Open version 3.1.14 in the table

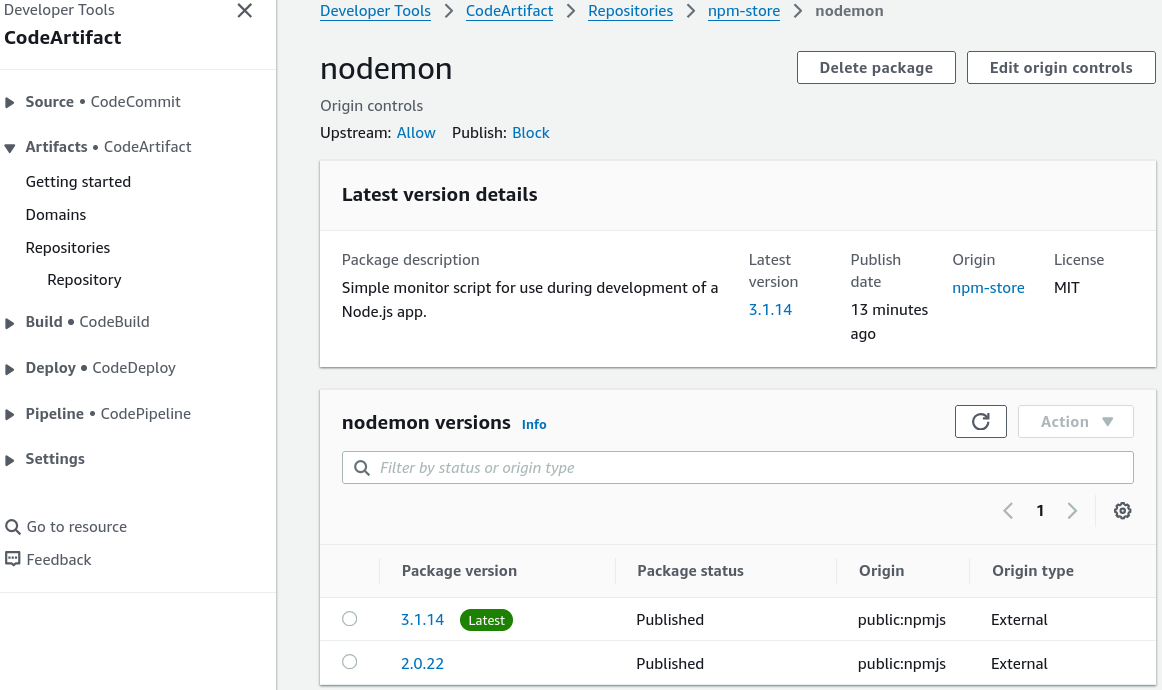point(422,620)
